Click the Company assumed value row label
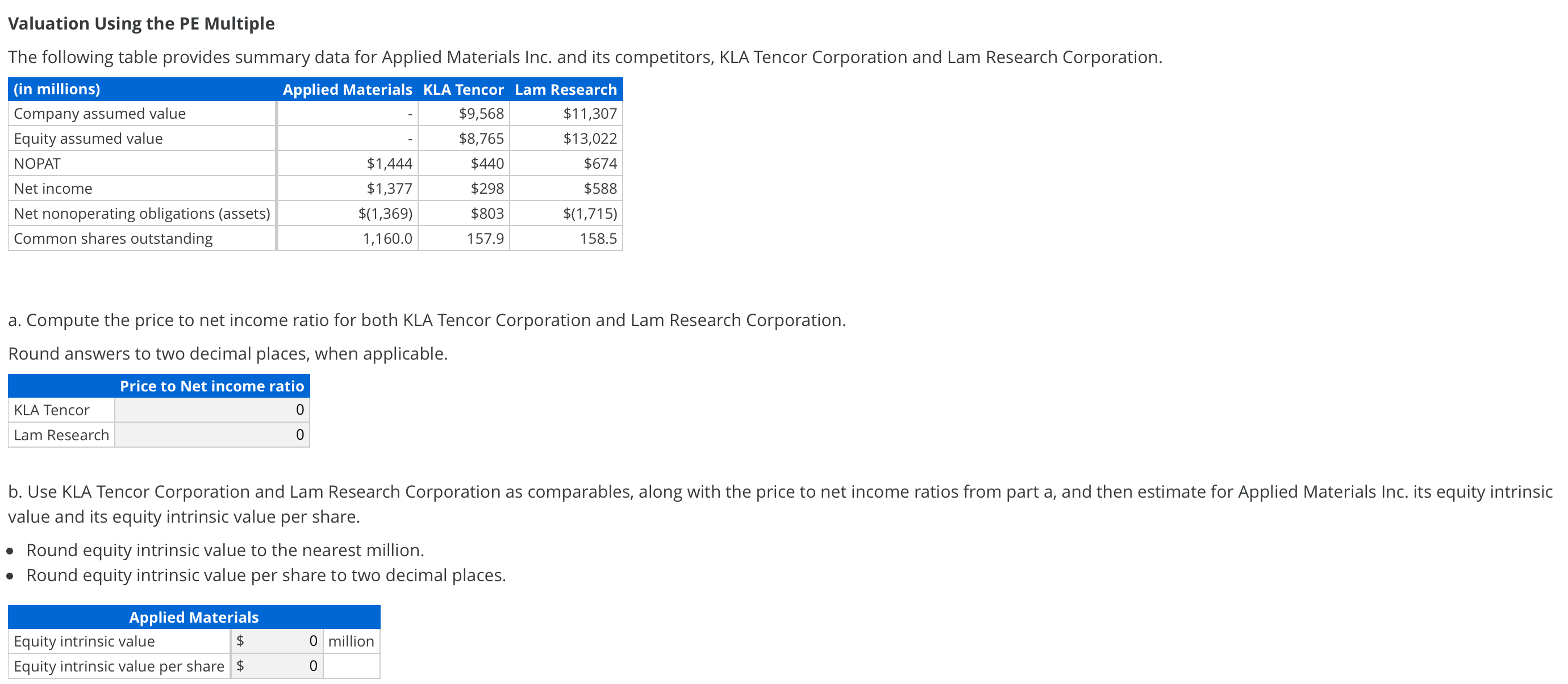The width and height of the screenshot is (1568, 684). pyautogui.click(x=100, y=113)
